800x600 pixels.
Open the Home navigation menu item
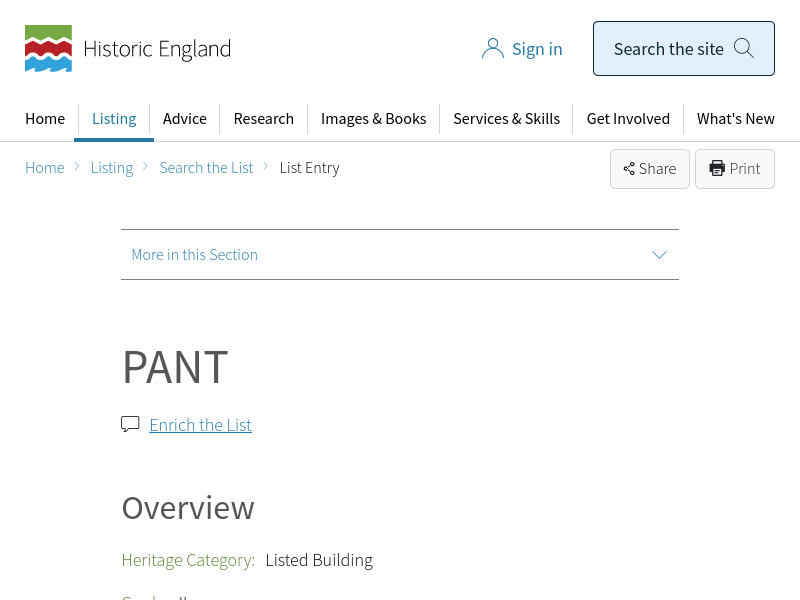45,119
